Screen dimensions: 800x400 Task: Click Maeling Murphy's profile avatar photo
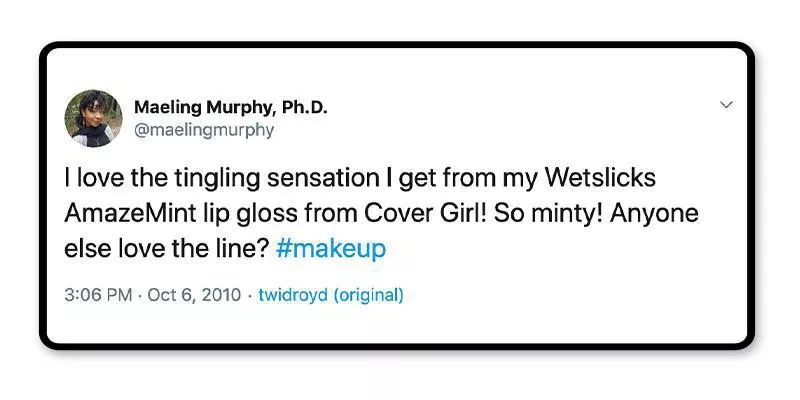pos(93,118)
